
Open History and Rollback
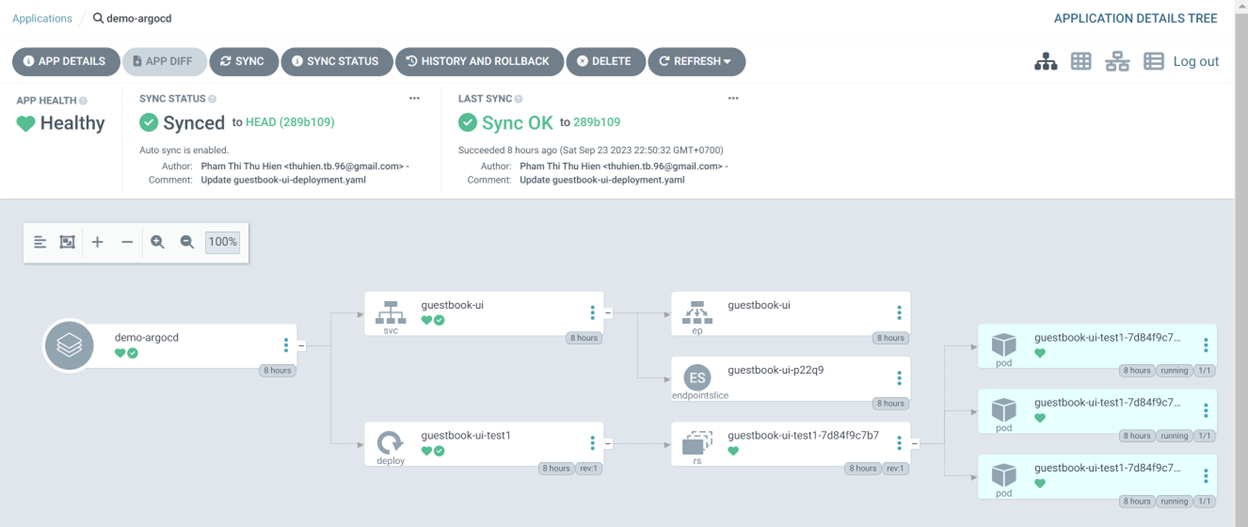click(478, 61)
